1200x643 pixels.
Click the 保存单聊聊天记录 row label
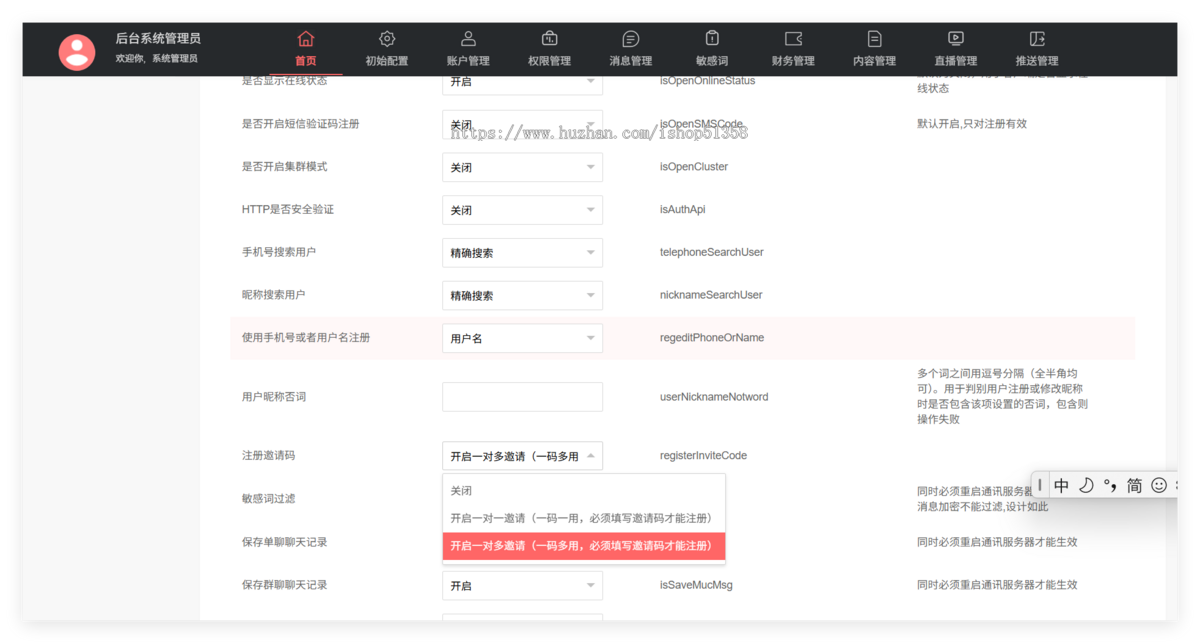[x=284, y=542]
